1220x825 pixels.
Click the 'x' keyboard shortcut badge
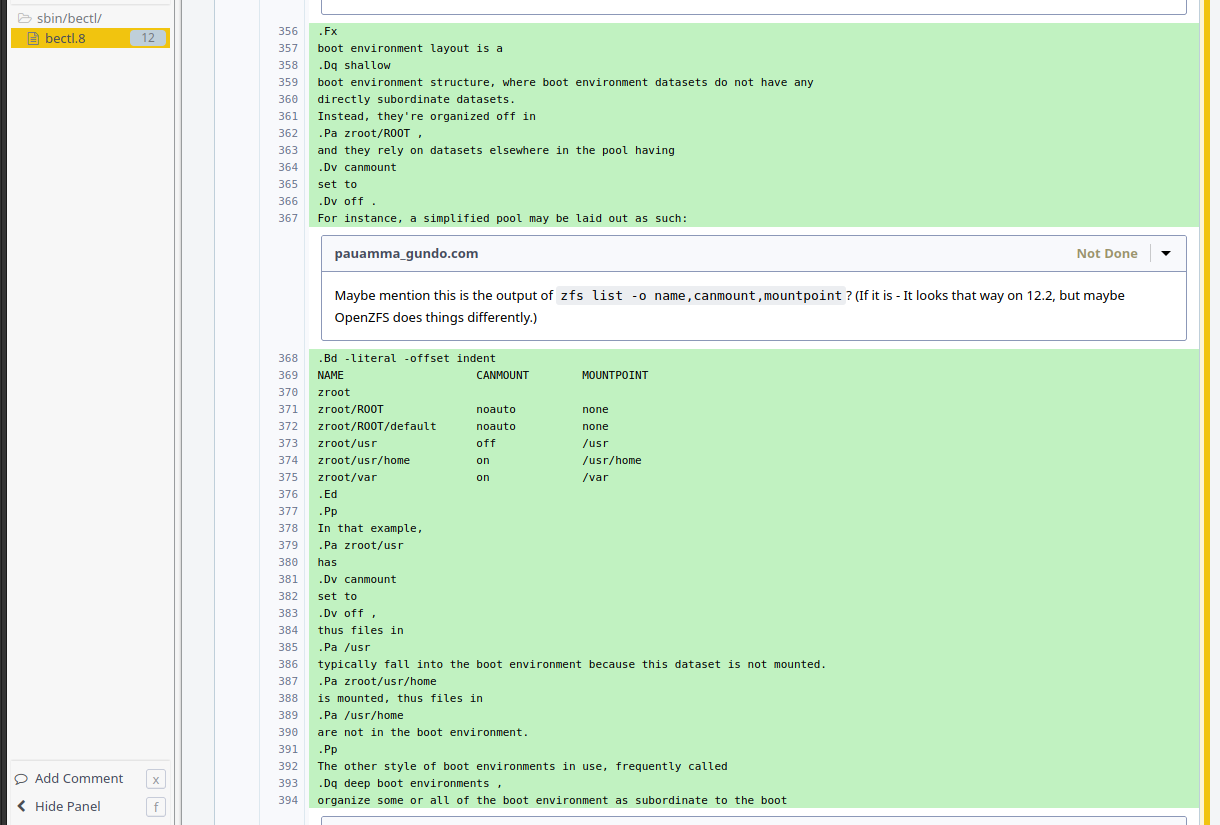(156, 780)
